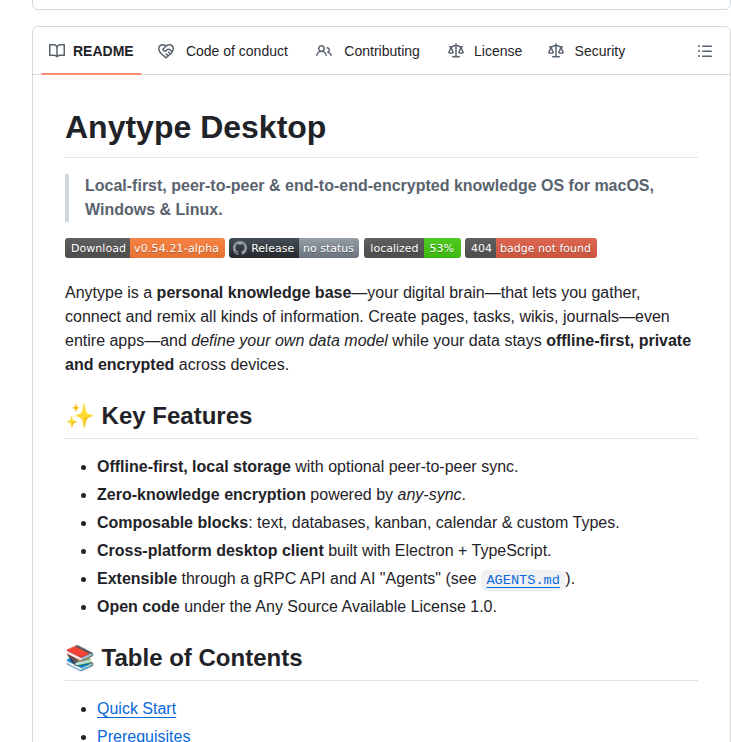This screenshot has height=742, width=731.
Task: Select the License tab
Action: tap(485, 51)
